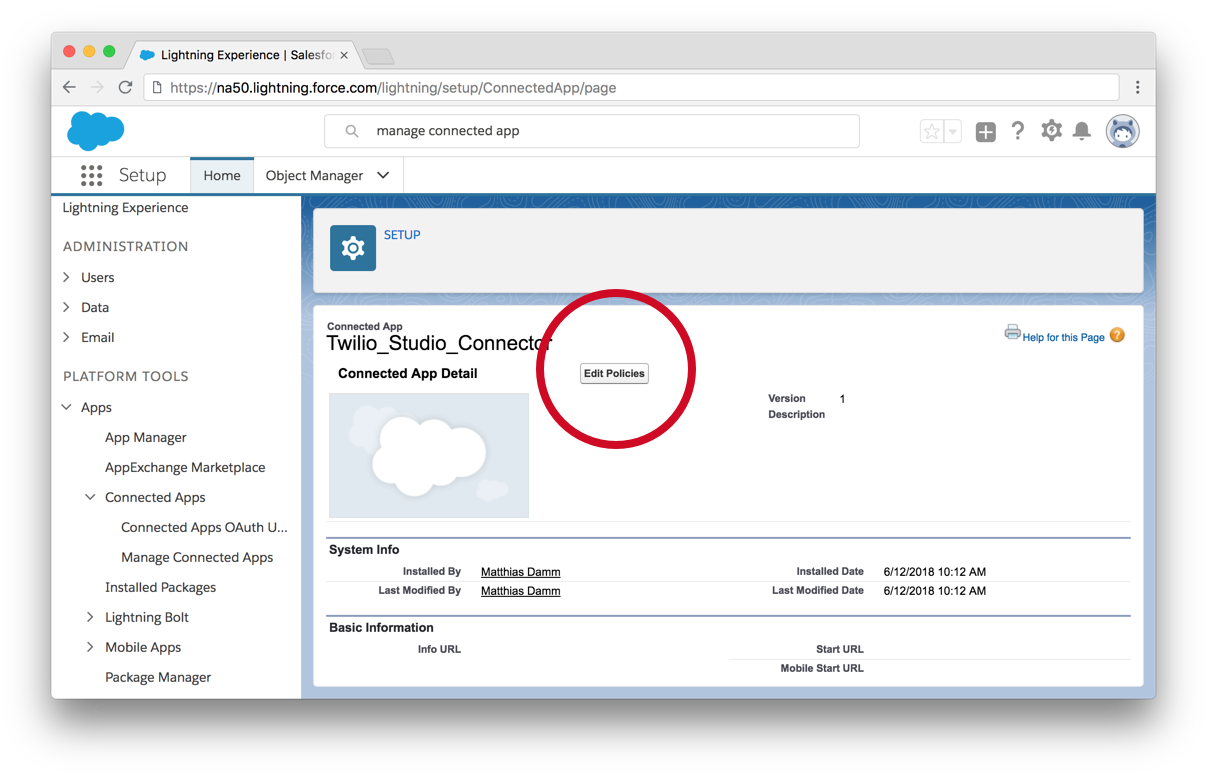This screenshot has width=1208, height=780.
Task: Open the user profile avatar
Action: point(1123,131)
